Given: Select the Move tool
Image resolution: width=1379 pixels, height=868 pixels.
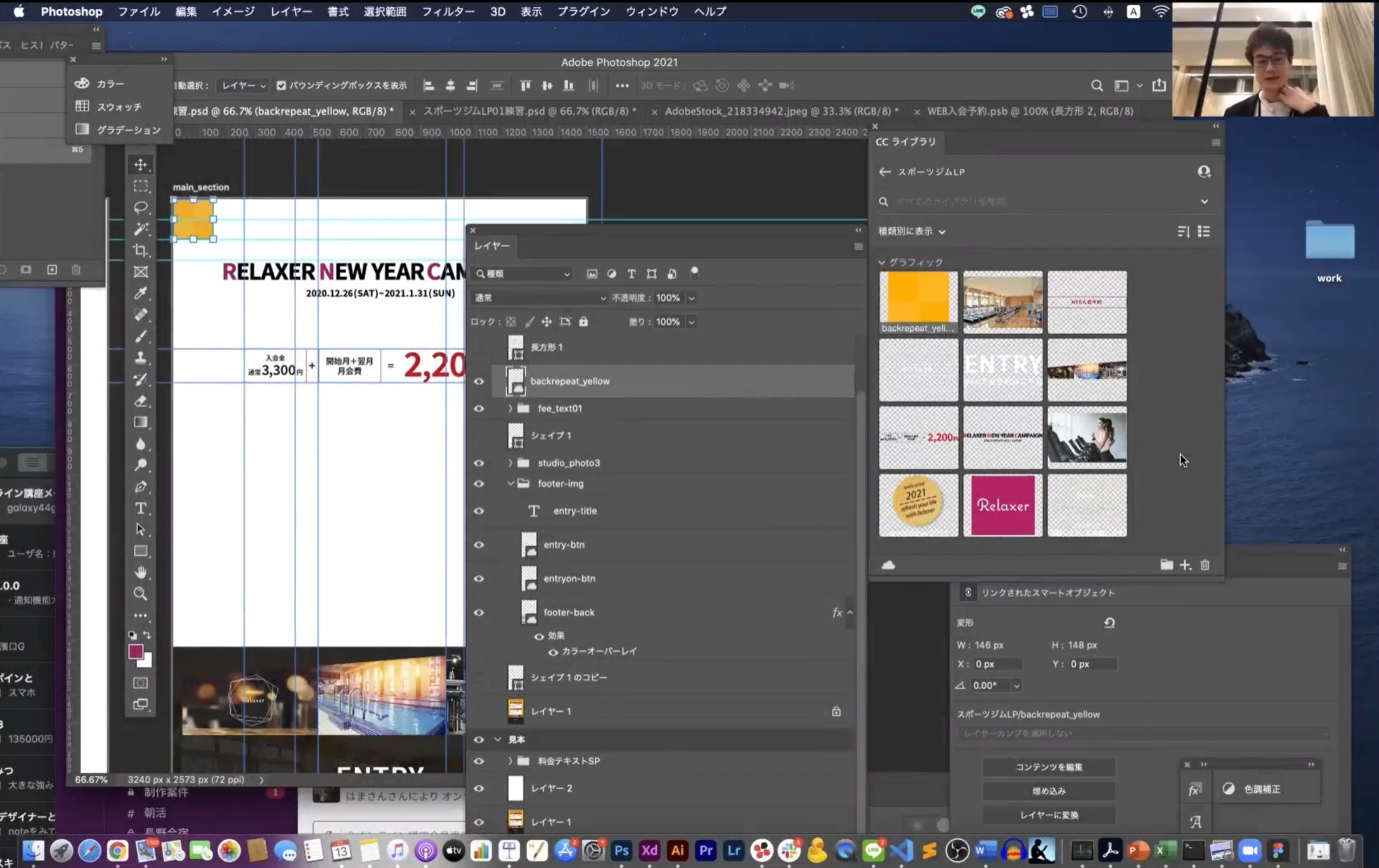Looking at the screenshot, I should [141, 164].
